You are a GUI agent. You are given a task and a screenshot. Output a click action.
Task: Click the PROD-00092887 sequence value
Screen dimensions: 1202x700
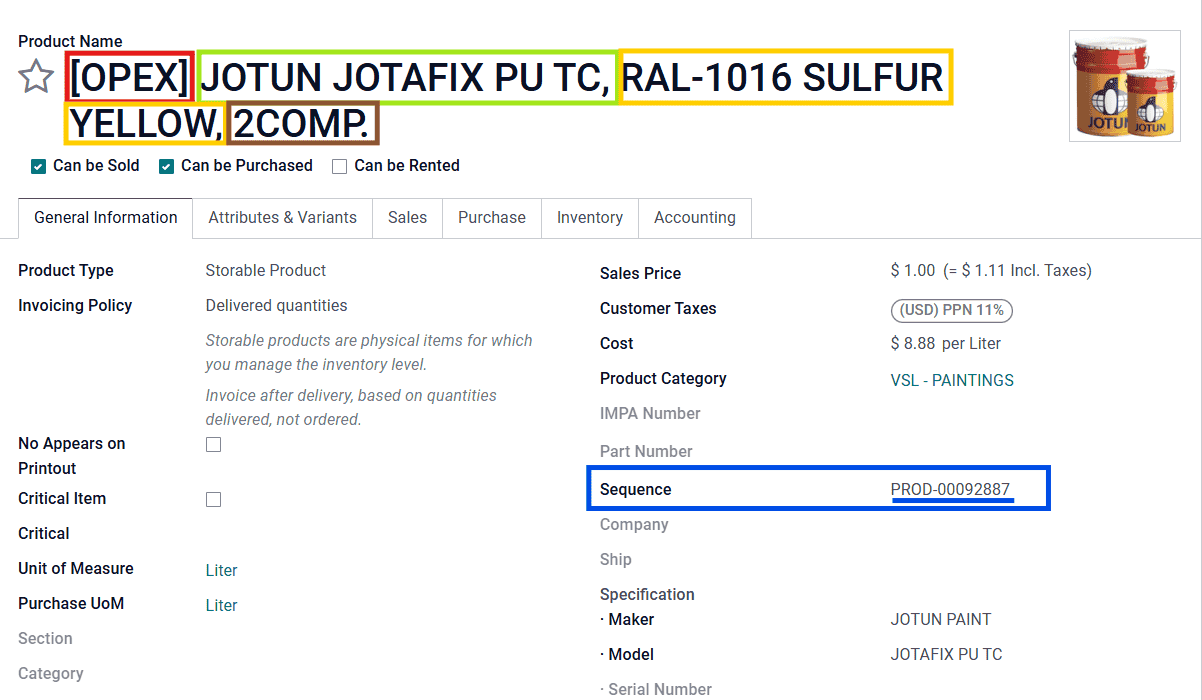pyautogui.click(x=950, y=490)
